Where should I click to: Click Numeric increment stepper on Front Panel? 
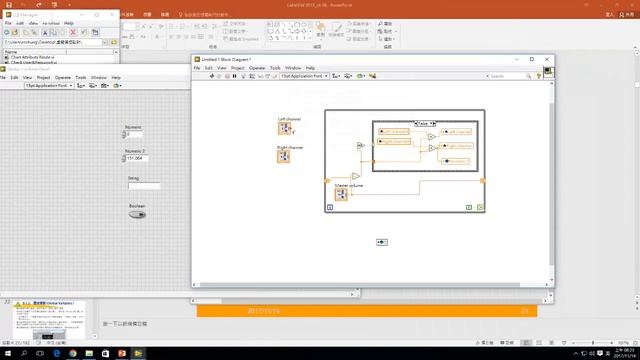[124, 133]
